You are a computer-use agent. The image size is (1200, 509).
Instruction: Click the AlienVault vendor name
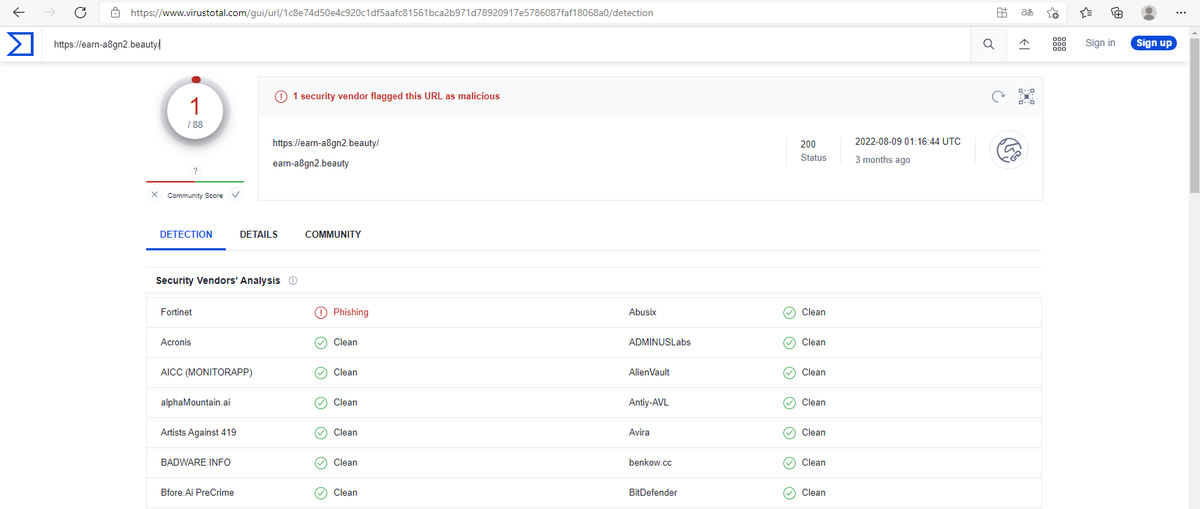pos(649,372)
